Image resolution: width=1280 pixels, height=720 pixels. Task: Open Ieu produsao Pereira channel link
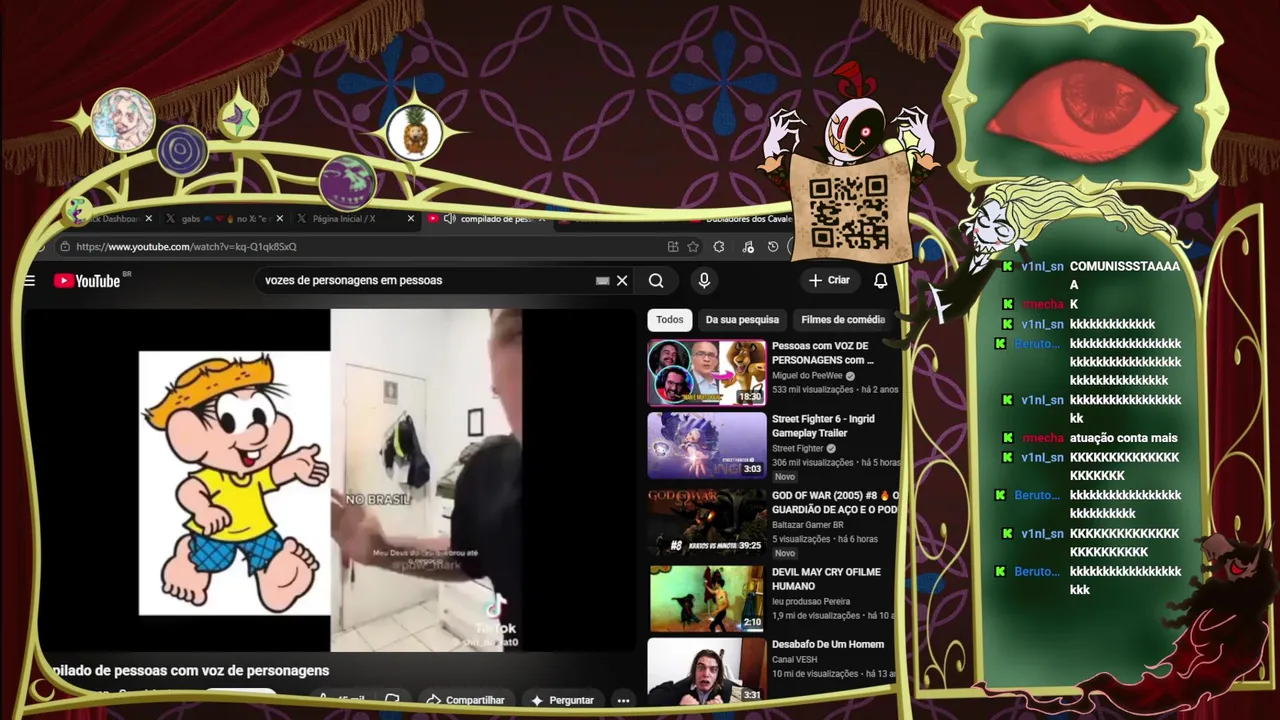[x=811, y=602]
